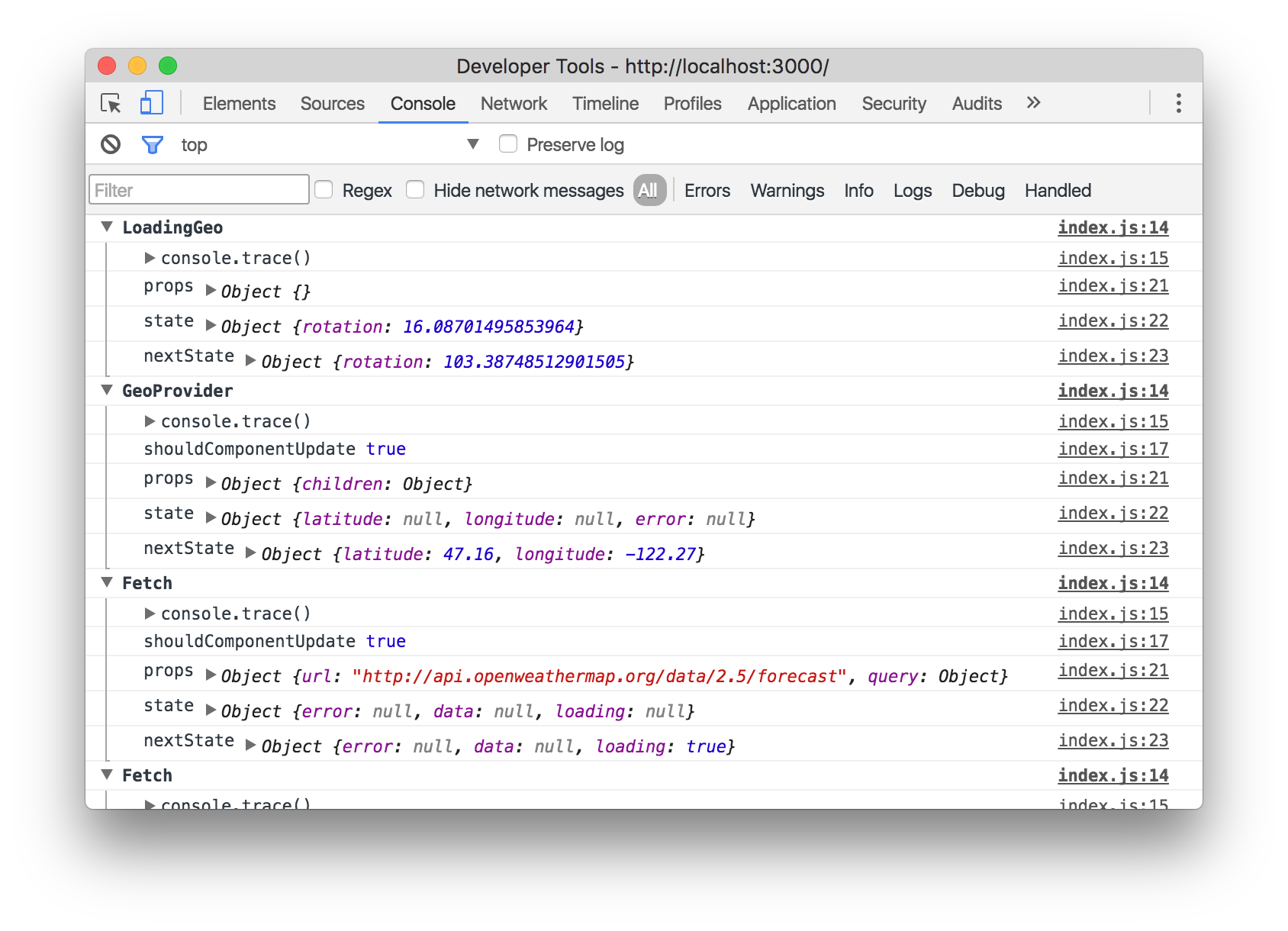
Task: Open the more tabs chevron
Action: [1033, 103]
